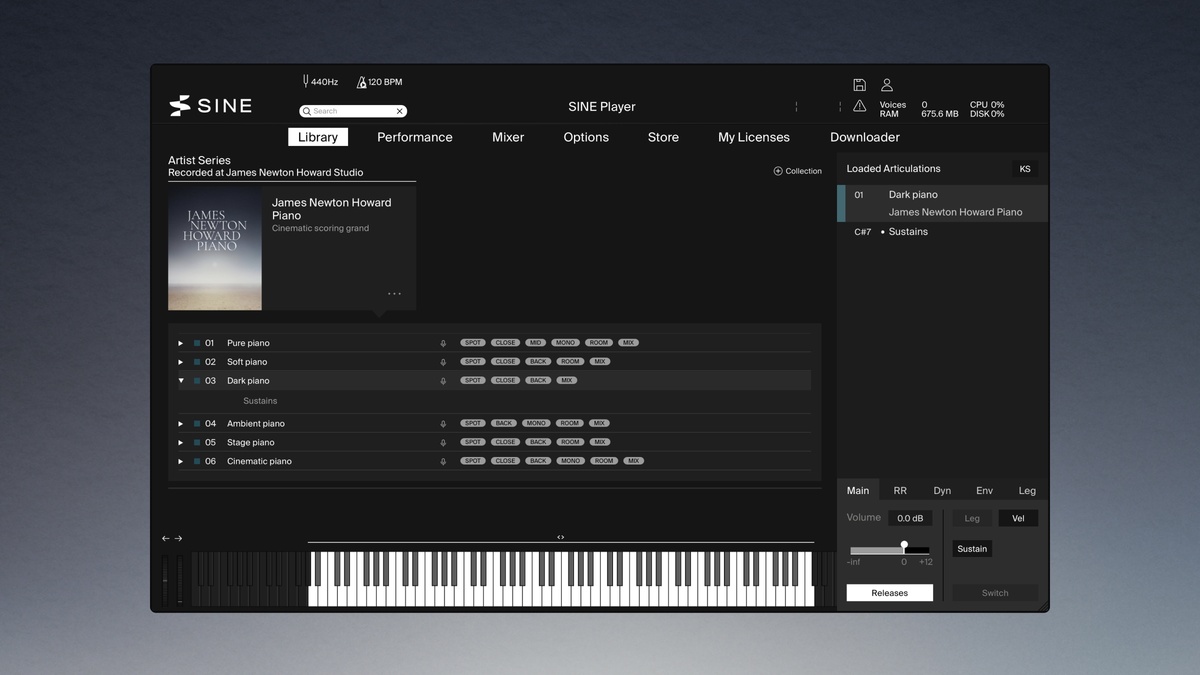The height and width of the screenshot is (675, 1200).
Task: Click the mic icon for Cinematic piano
Action: [x=443, y=461]
